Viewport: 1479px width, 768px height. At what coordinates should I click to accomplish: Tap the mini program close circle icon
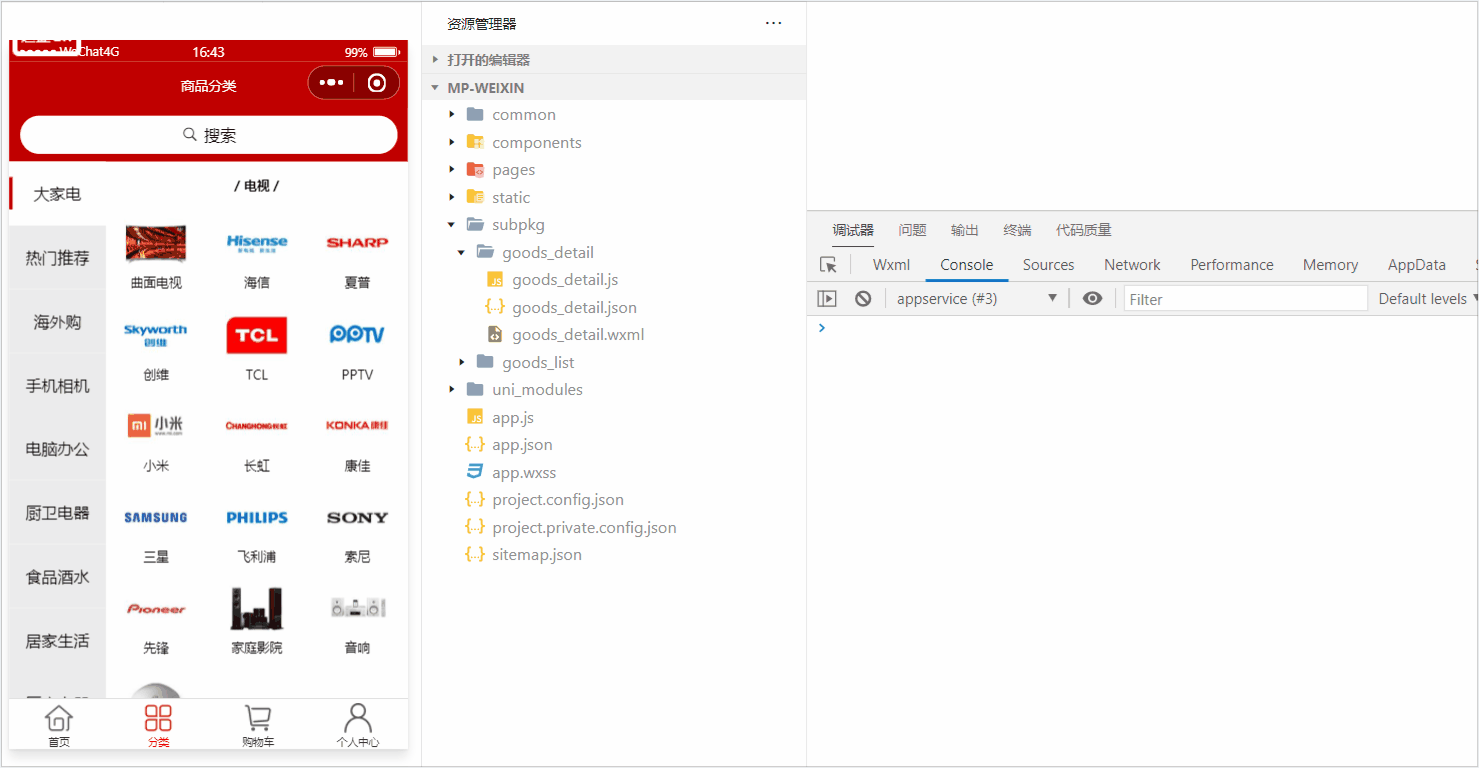(377, 83)
